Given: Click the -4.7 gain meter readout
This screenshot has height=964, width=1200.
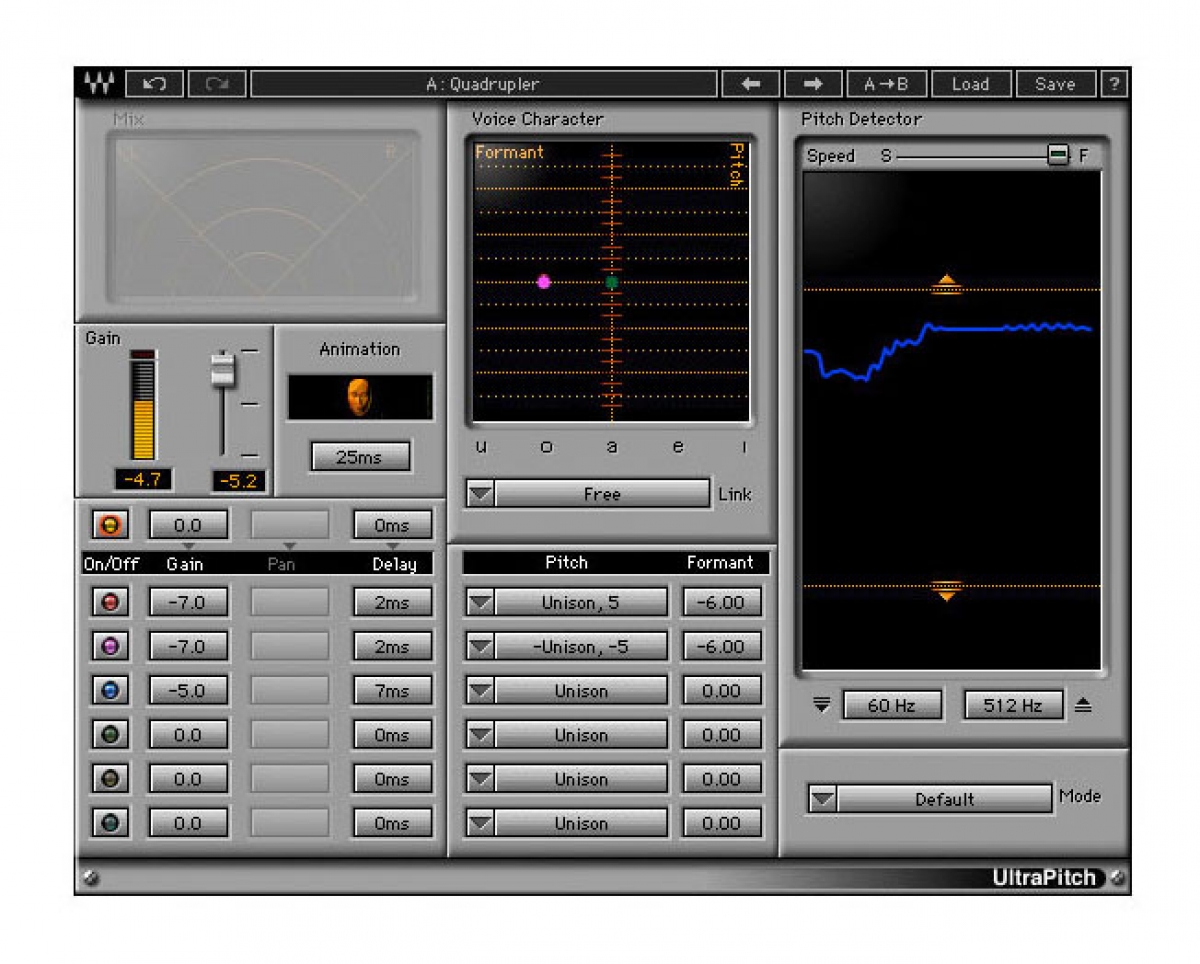Looking at the screenshot, I should point(143,480).
